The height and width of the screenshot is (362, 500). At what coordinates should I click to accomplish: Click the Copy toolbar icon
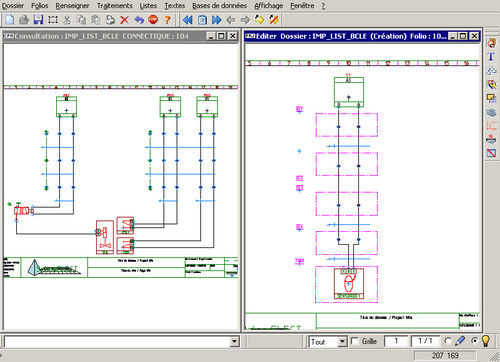coord(81,20)
